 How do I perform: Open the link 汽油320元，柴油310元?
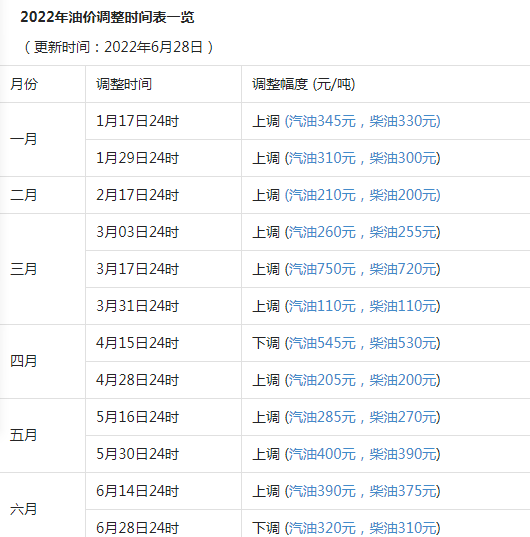363,528
